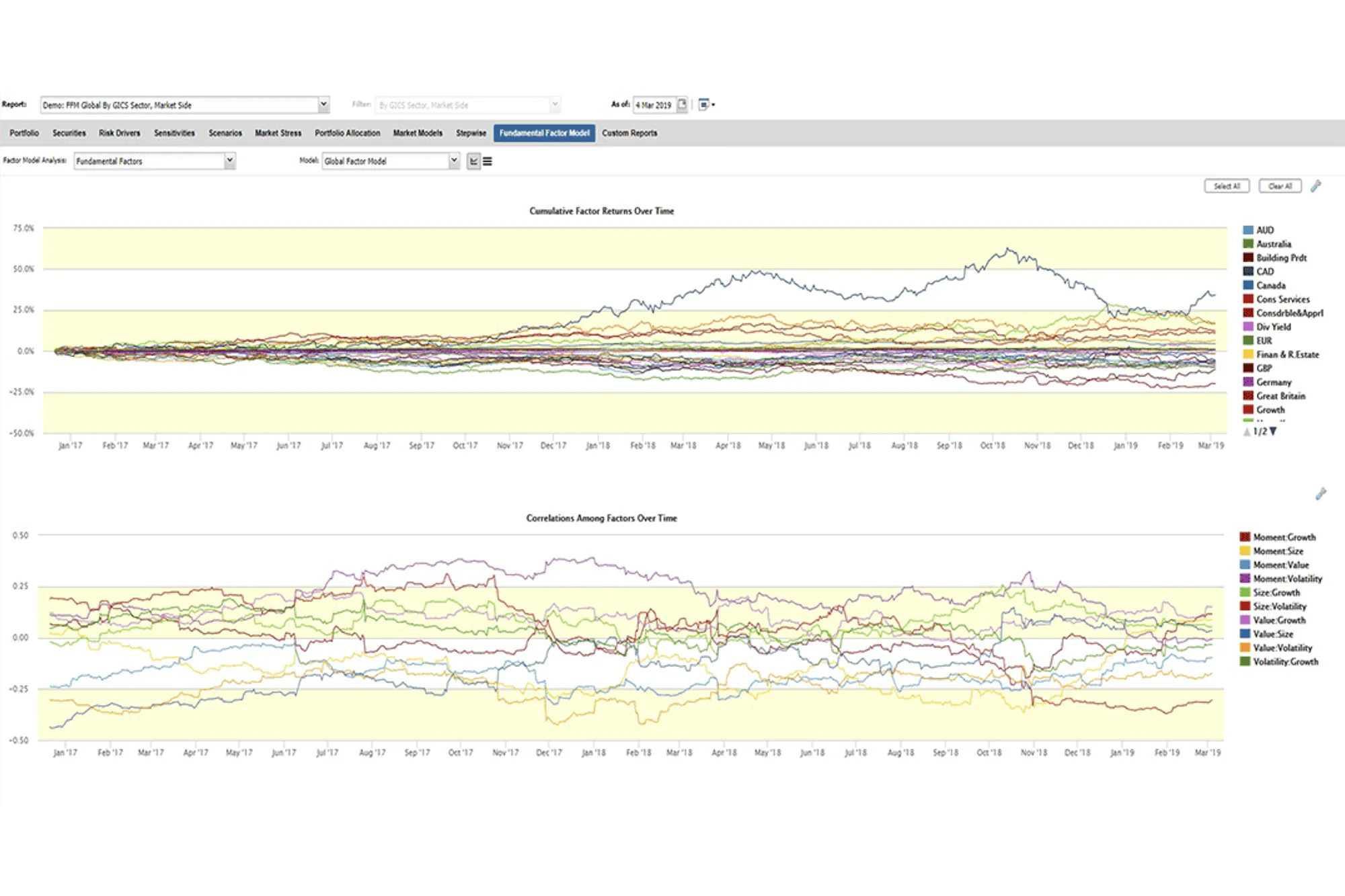This screenshot has height=896, width=1345.
Task: Toggle Moment:Volatility correlation series in legend
Action: tap(1287, 579)
